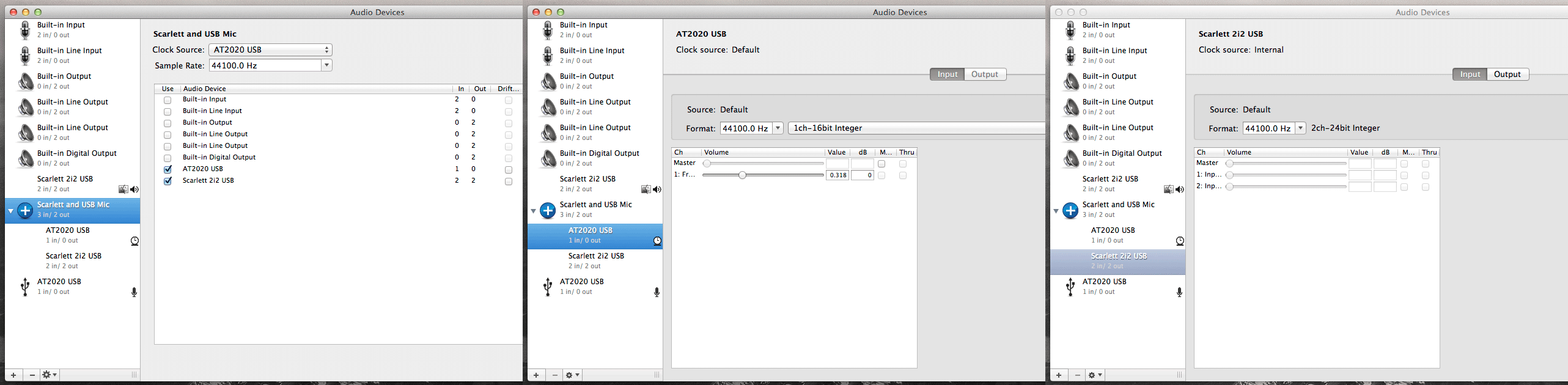Click add (+) button in aggregate device window
This screenshot has width=1568, height=385.
coord(13,375)
